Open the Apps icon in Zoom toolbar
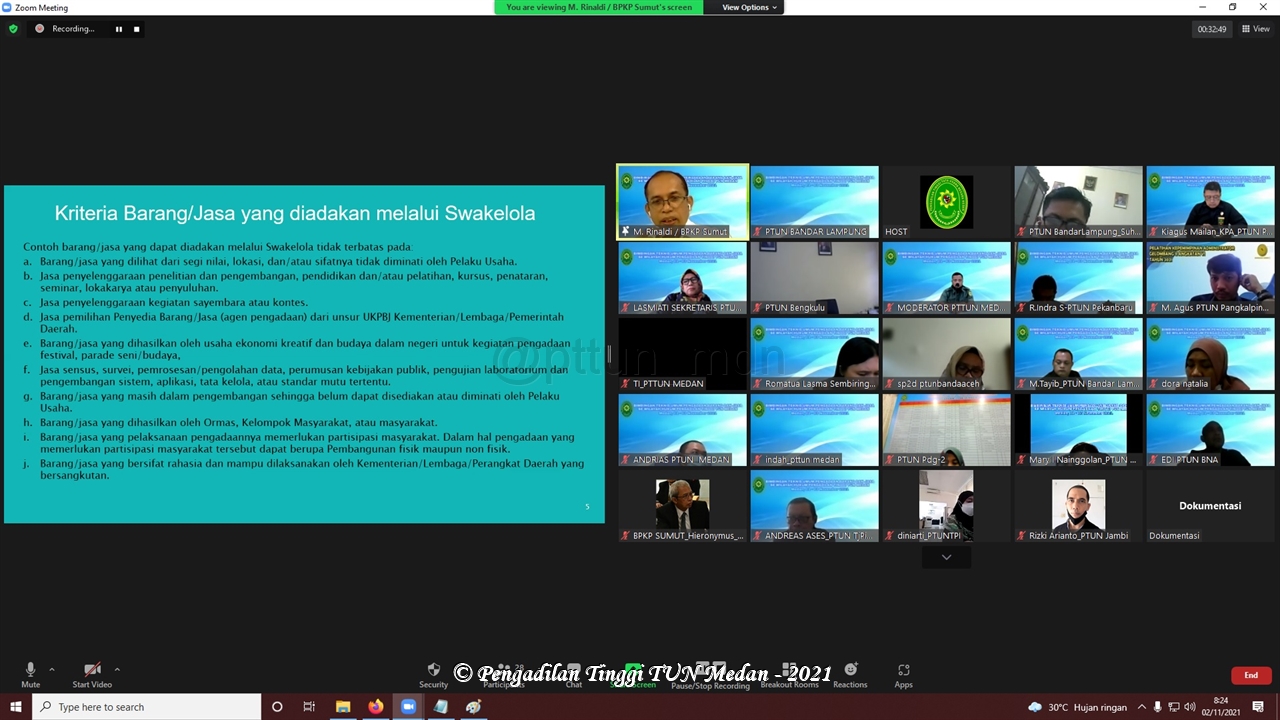This screenshot has width=1280, height=720. 903,672
